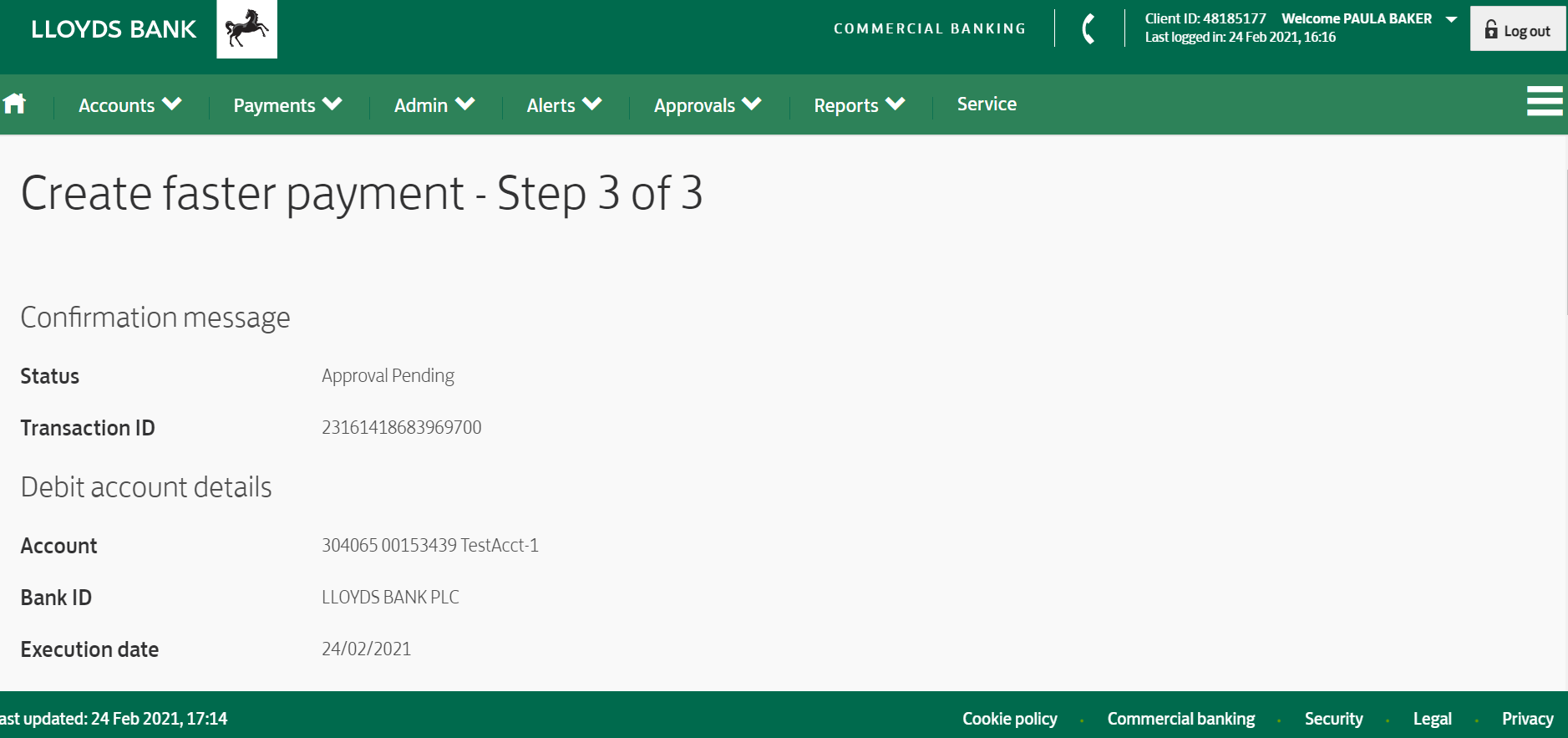
Task: Click the Account label
Action: pos(58,546)
